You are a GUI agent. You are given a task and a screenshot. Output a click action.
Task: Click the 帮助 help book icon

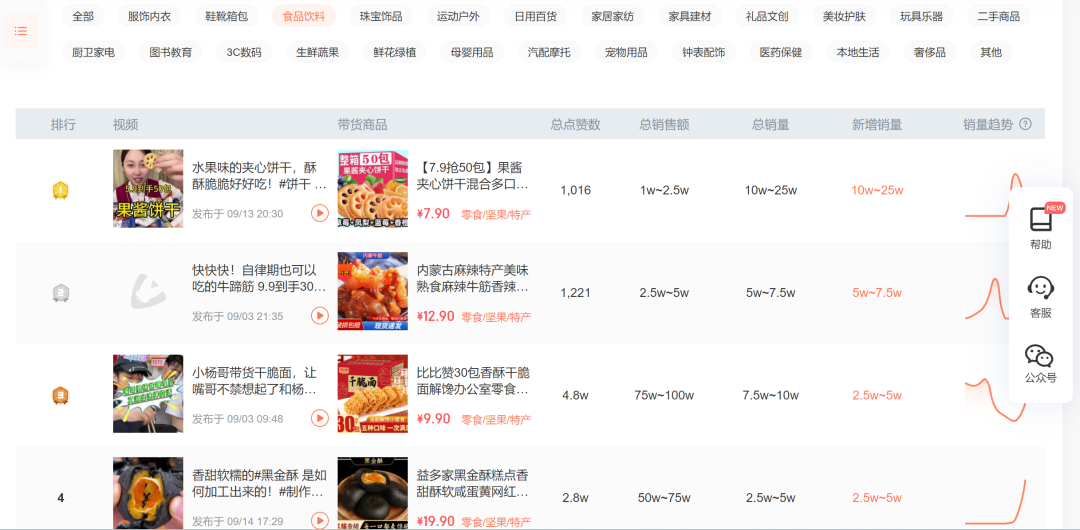[x=1041, y=220]
